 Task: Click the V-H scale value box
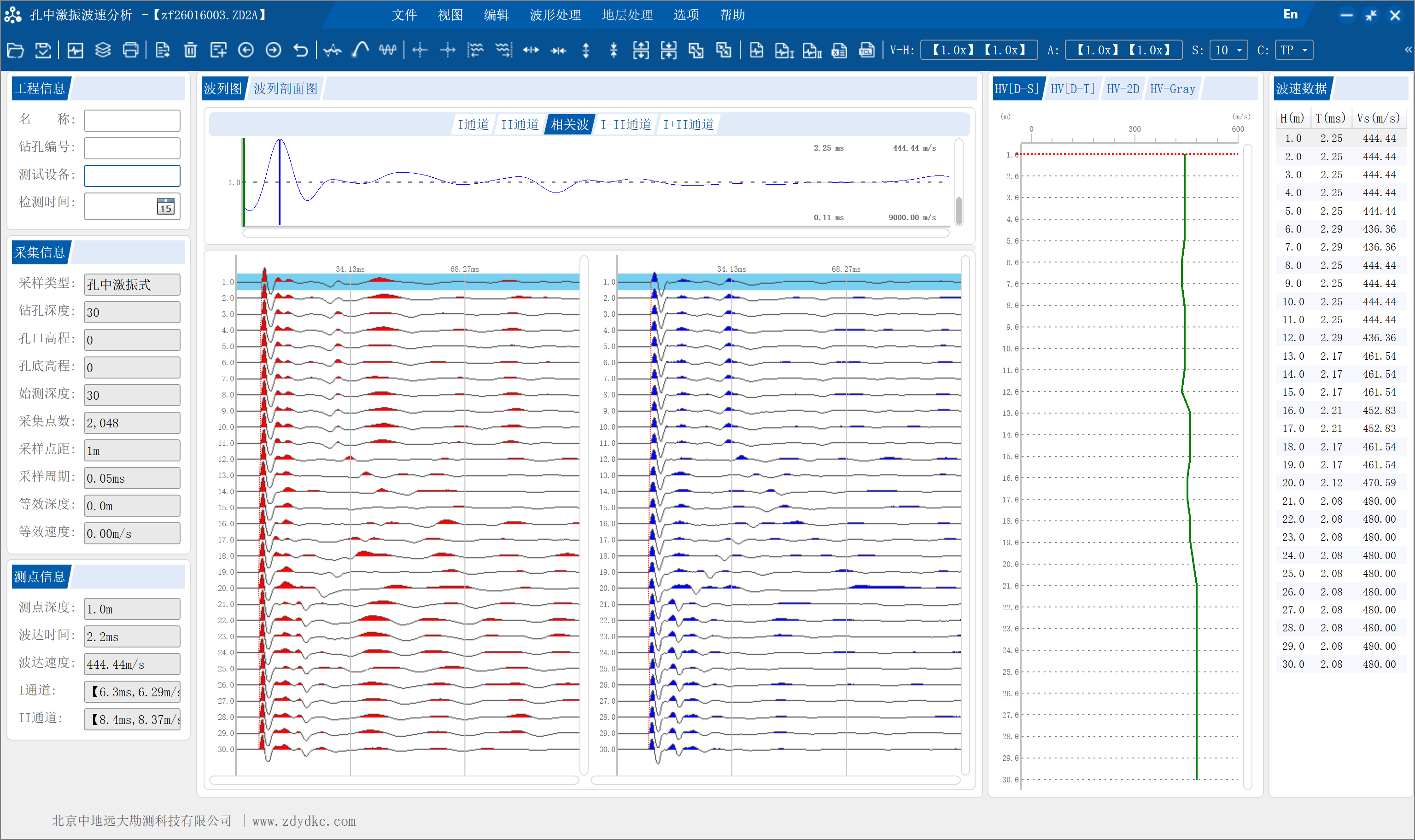[979, 50]
